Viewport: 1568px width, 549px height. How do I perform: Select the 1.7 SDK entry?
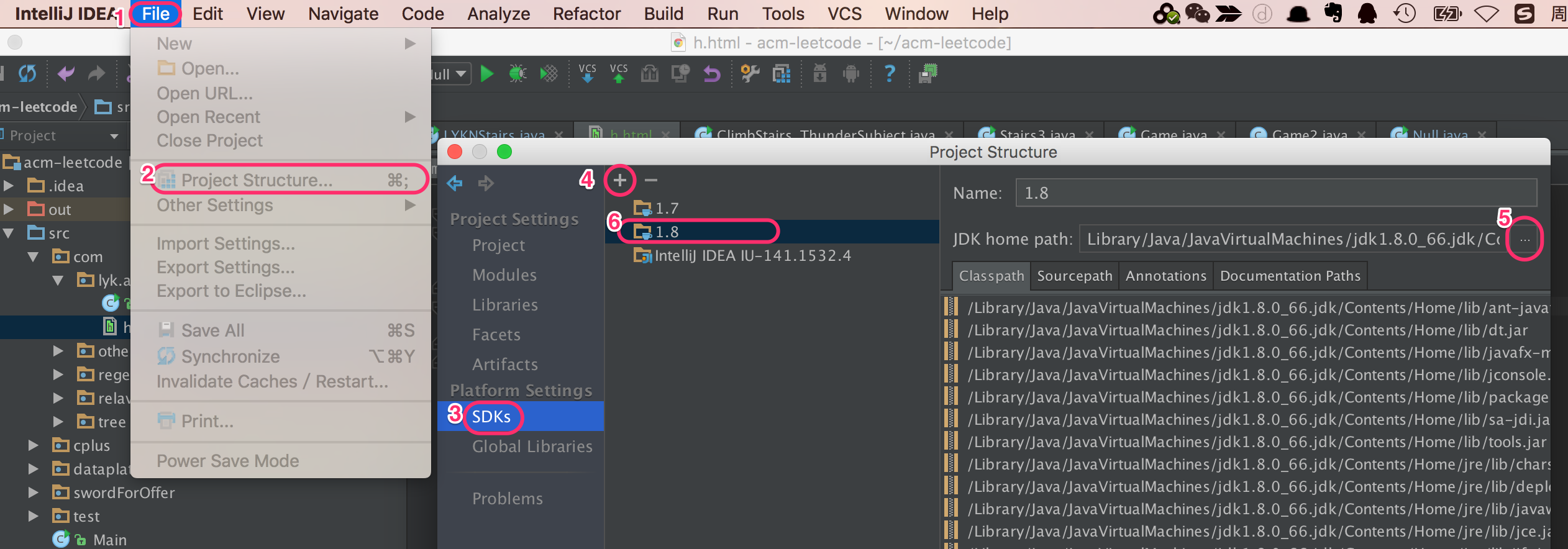pos(772,208)
